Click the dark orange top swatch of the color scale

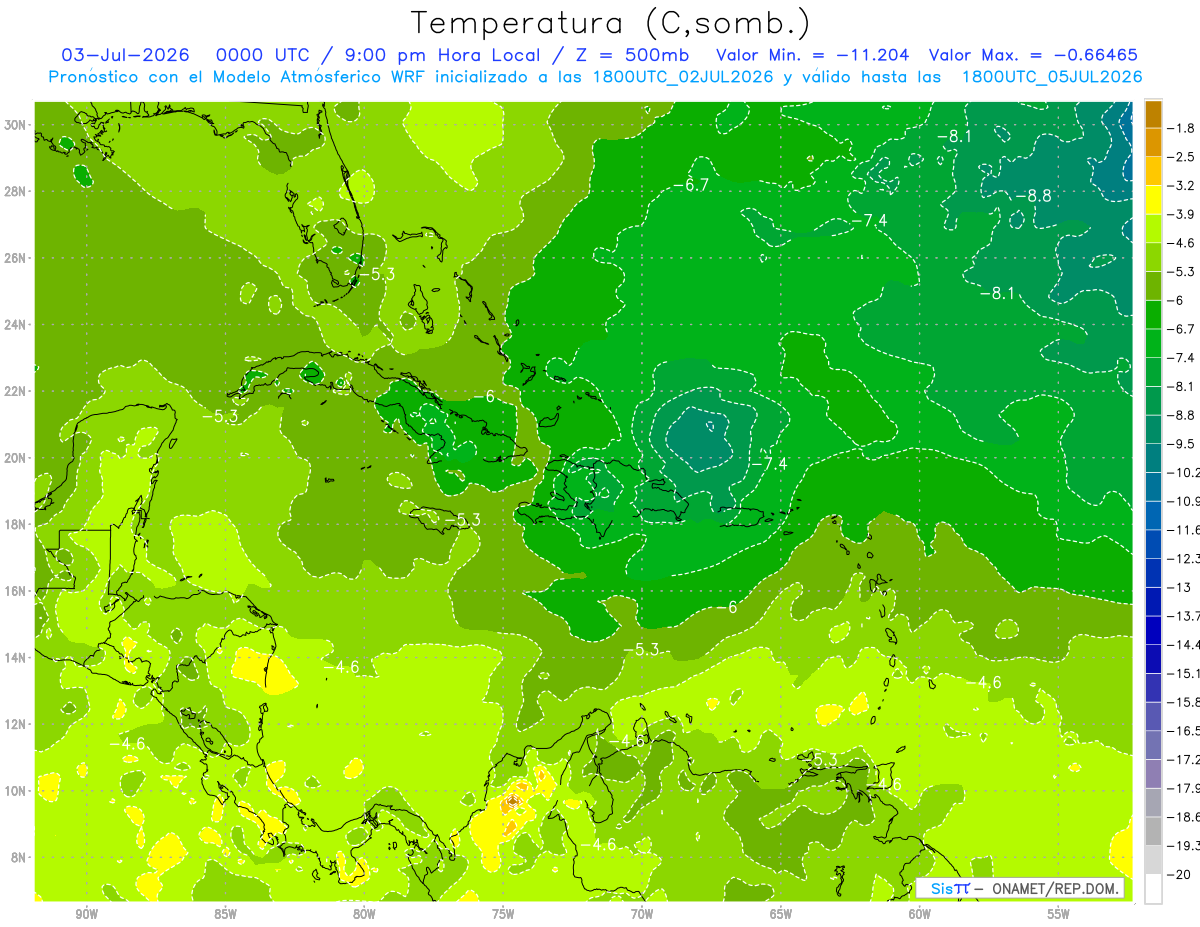coord(1153,115)
